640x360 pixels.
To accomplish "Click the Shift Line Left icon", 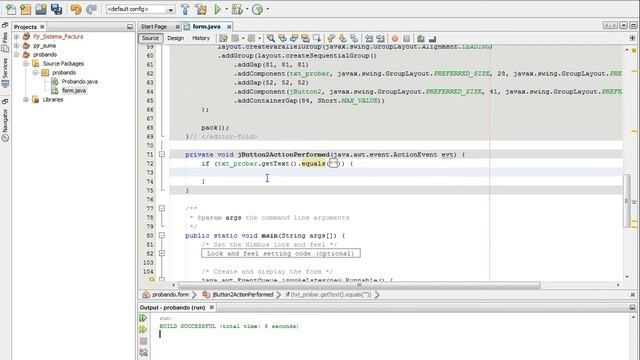I will [x=369, y=38].
